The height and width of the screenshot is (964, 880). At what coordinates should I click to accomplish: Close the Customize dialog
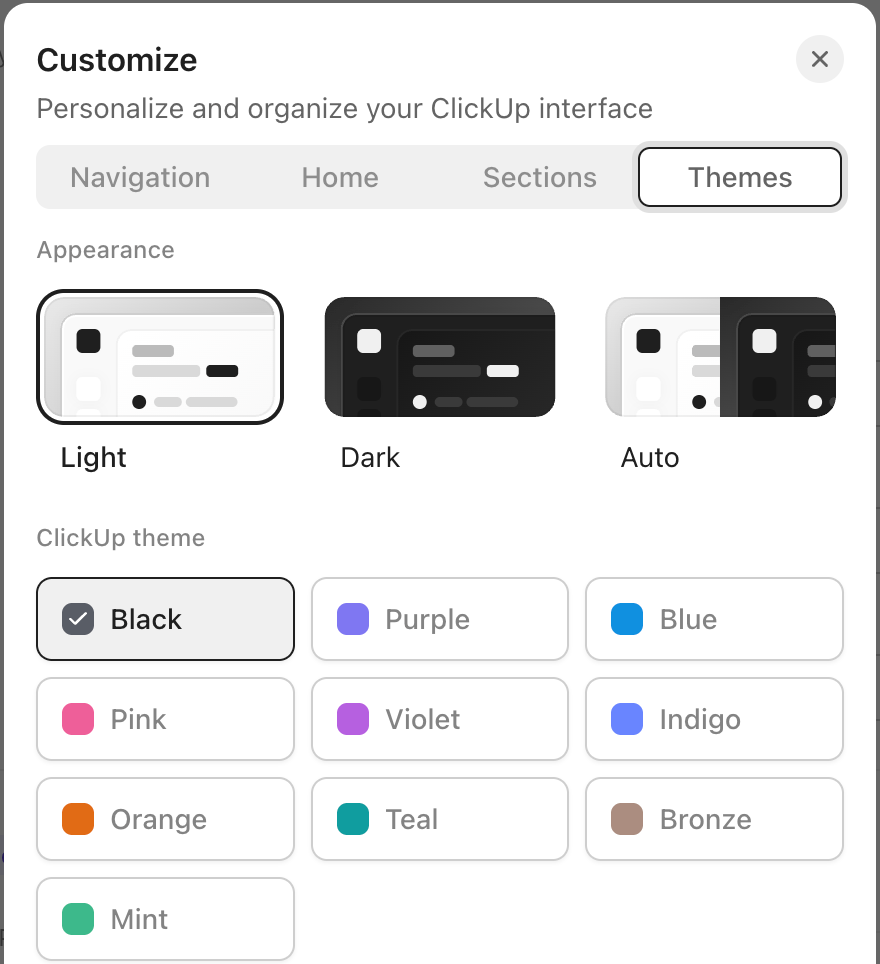tap(820, 59)
